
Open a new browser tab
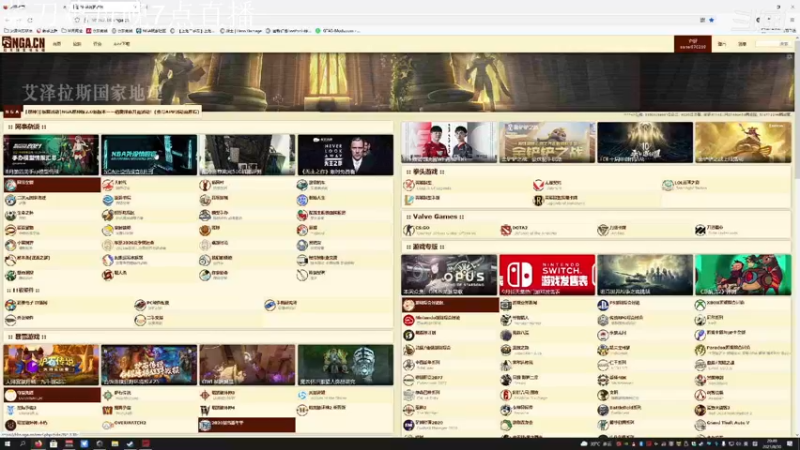147,7
